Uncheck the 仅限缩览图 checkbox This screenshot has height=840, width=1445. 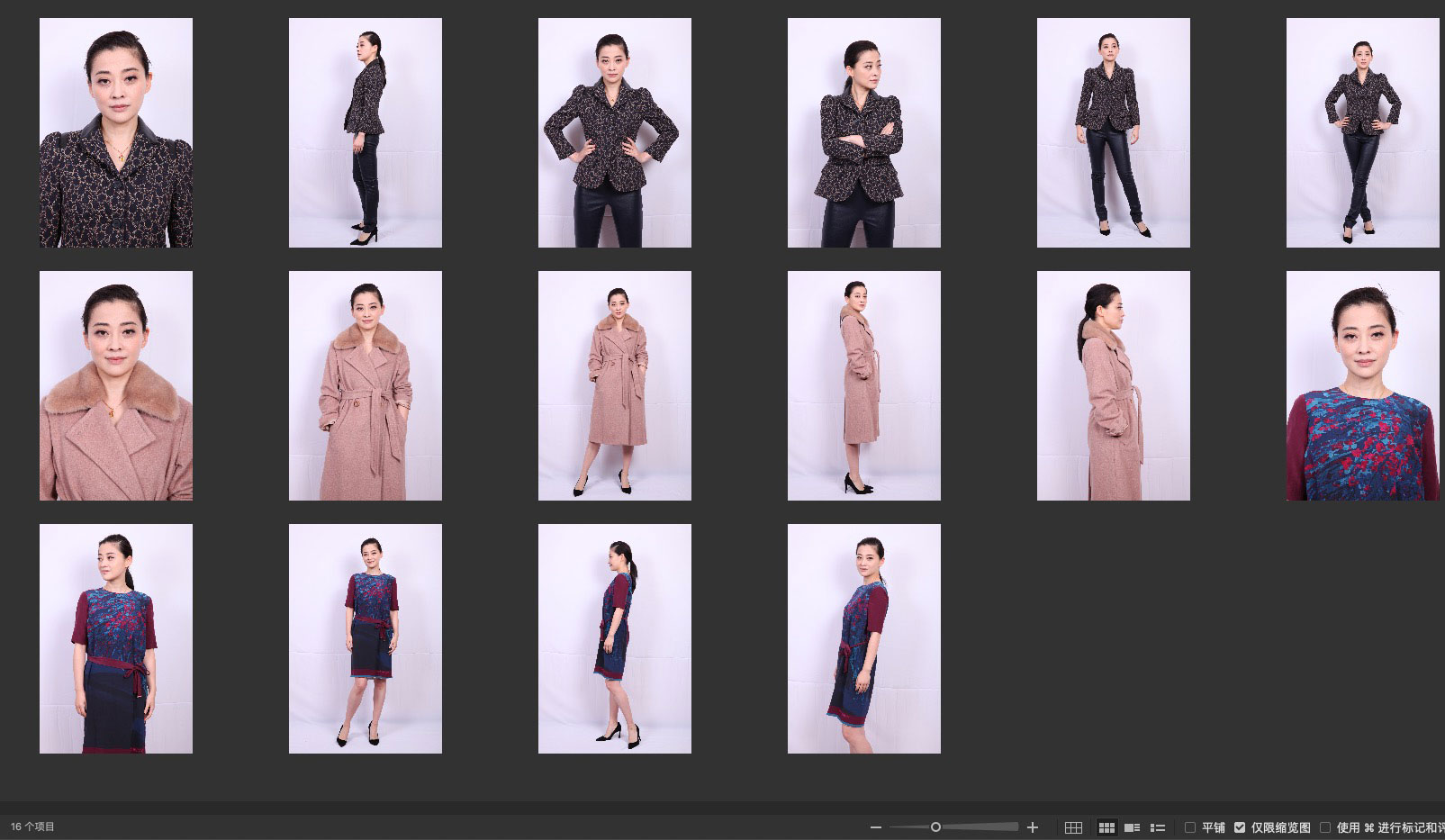tap(1240, 827)
